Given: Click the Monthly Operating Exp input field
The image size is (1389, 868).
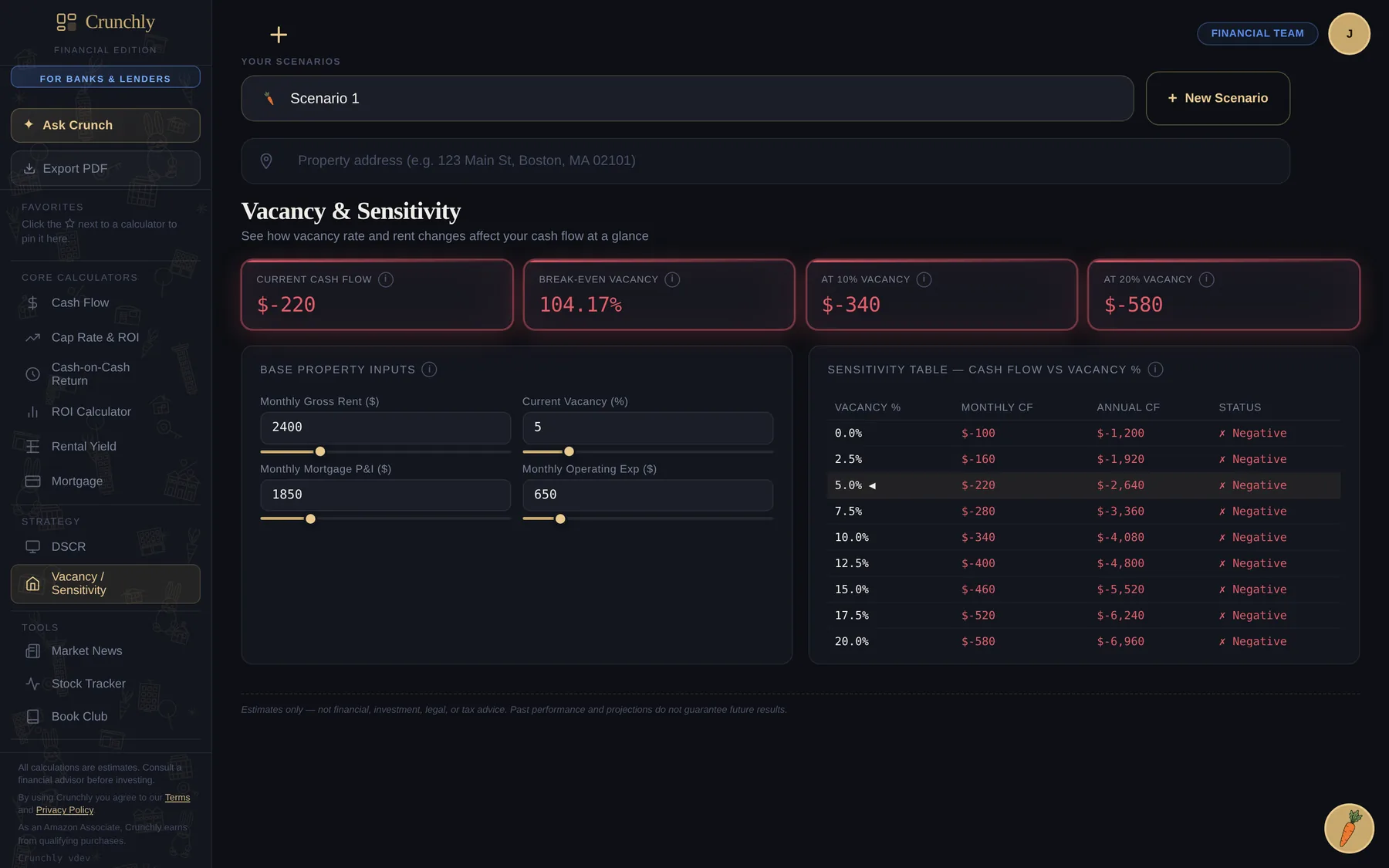Looking at the screenshot, I should point(647,495).
